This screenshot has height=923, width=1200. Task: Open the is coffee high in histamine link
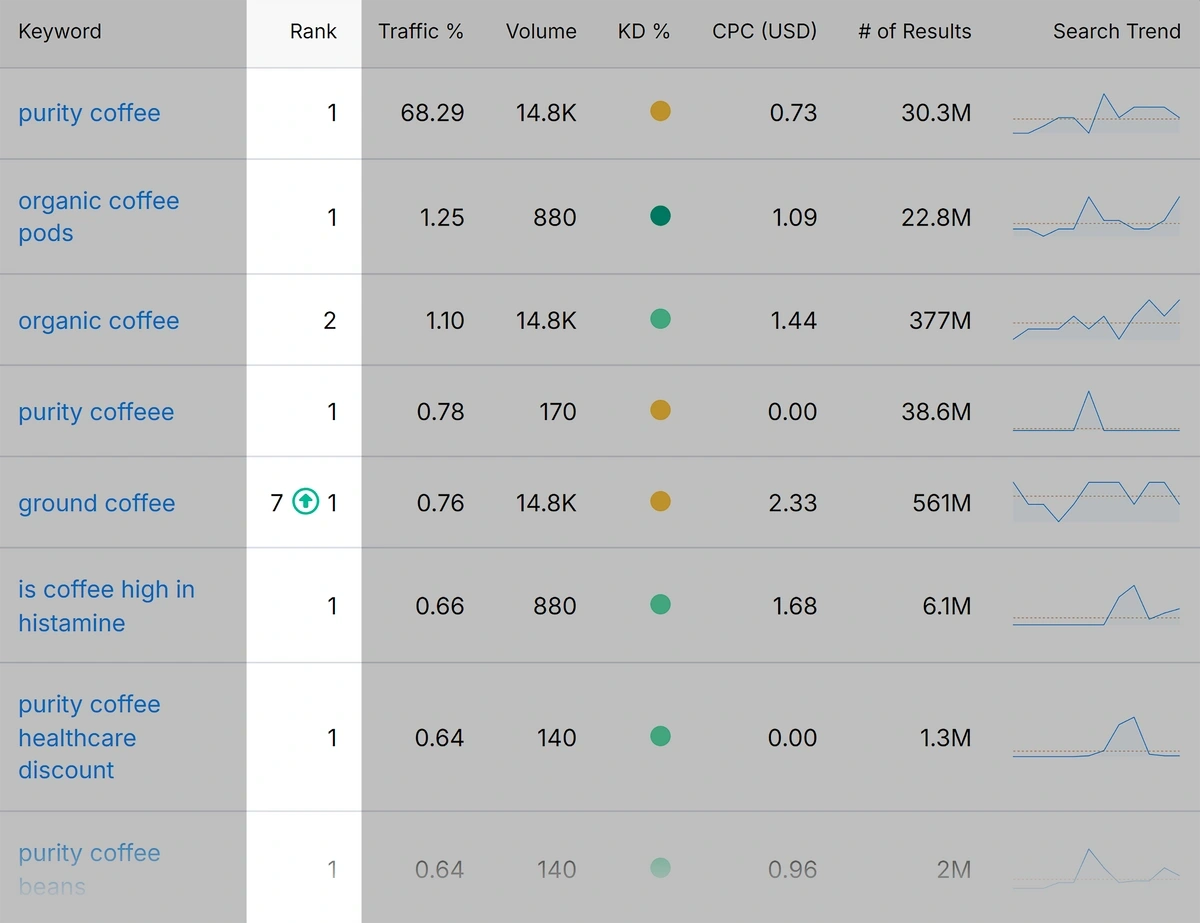[106, 606]
